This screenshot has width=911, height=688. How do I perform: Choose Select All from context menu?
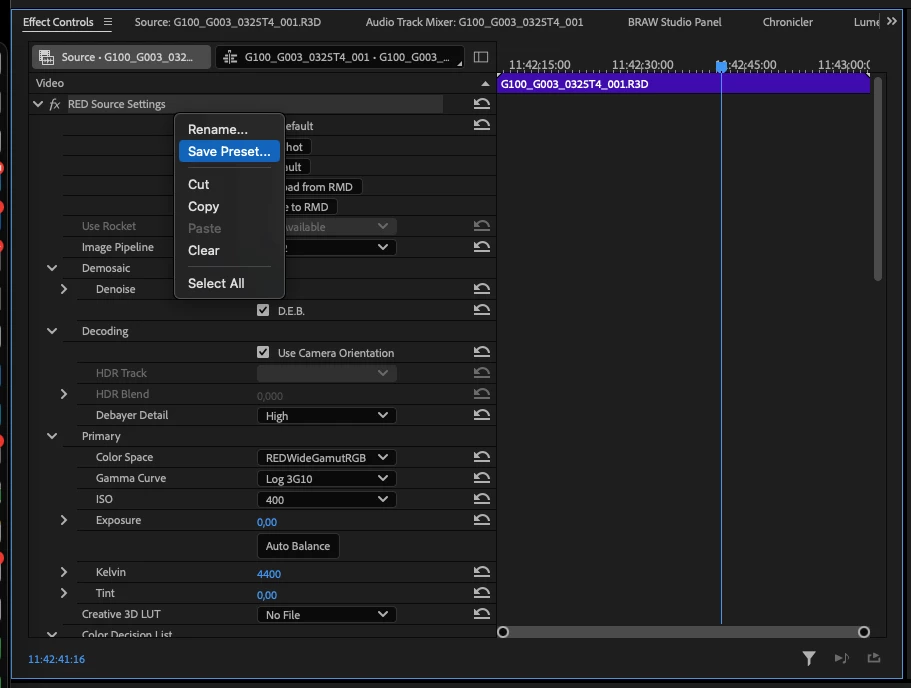click(229, 283)
